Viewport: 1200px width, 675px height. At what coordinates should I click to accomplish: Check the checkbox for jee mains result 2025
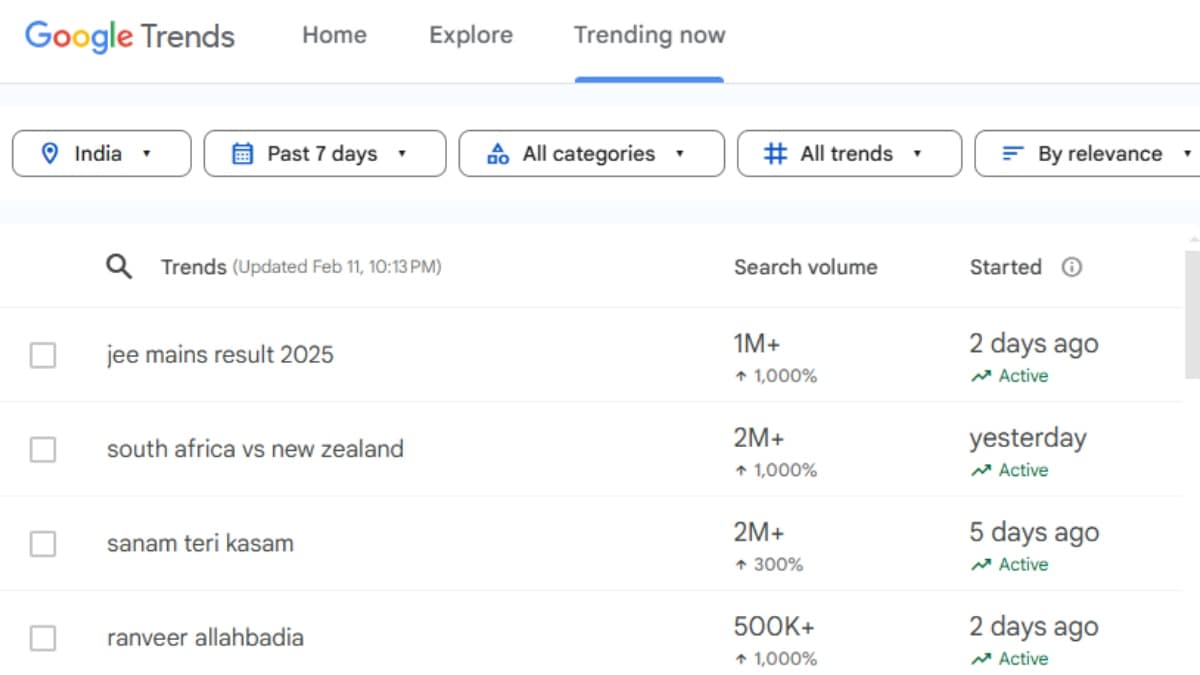click(42, 355)
